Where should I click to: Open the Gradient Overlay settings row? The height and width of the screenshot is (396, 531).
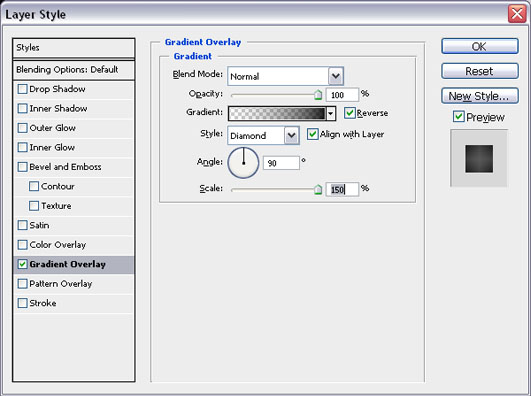(73, 264)
